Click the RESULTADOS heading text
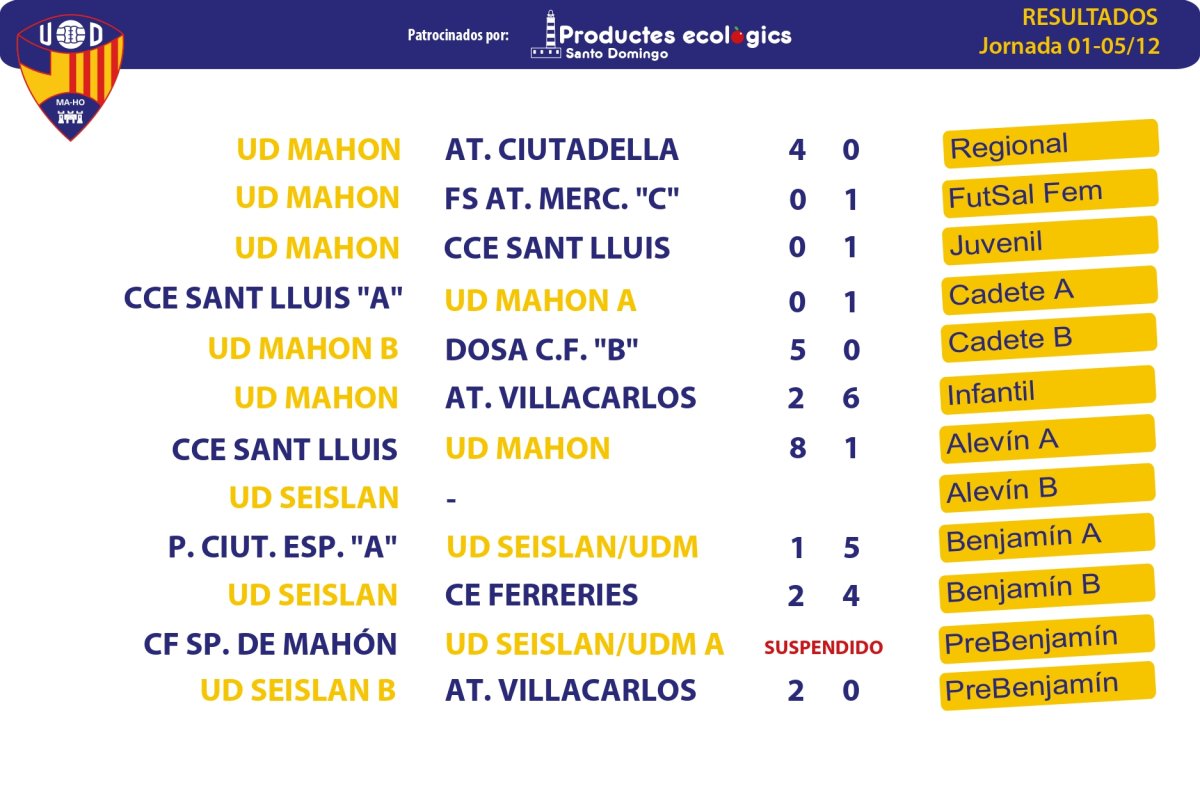The height and width of the screenshot is (800, 1200). (1090, 17)
